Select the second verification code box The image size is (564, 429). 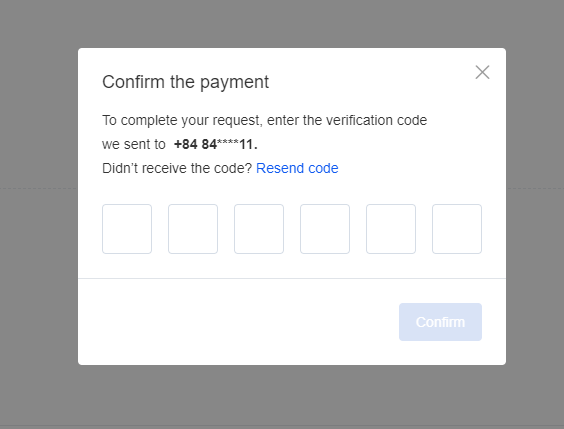pyautogui.click(x=193, y=229)
